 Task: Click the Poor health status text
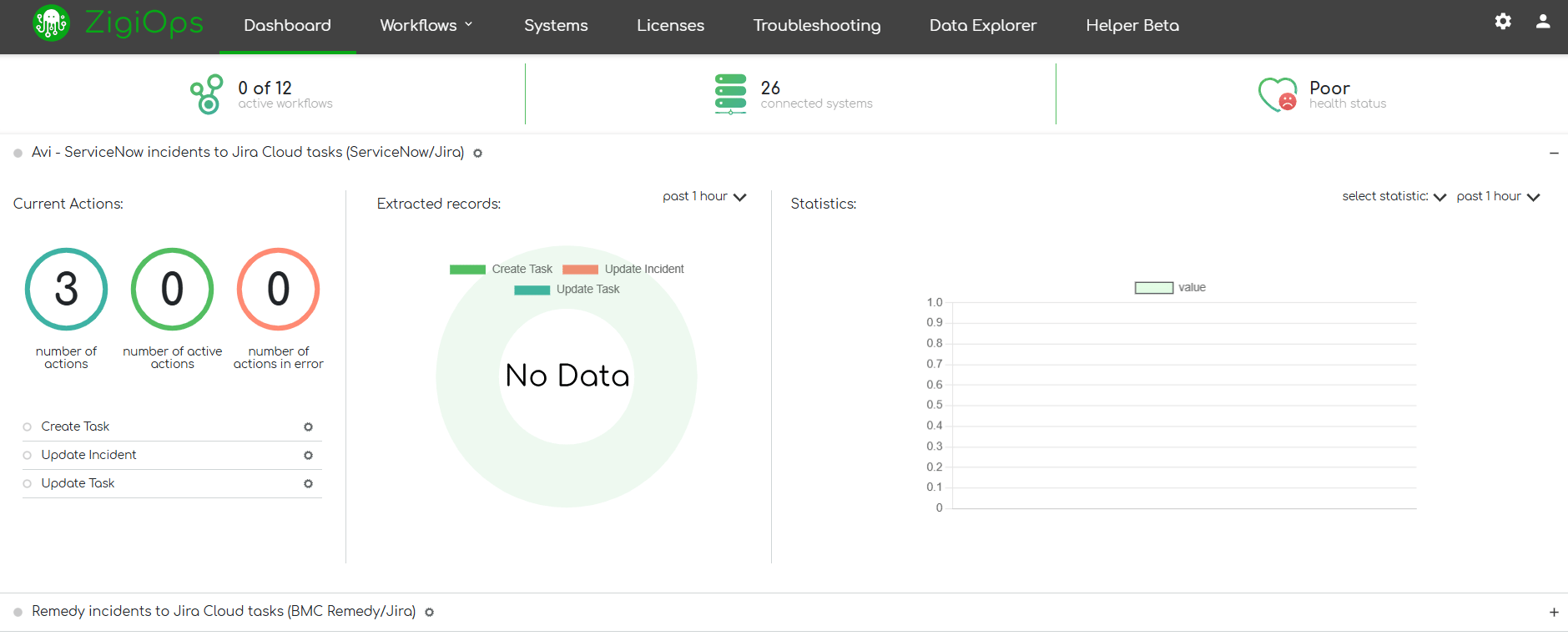click(1348, 94)
